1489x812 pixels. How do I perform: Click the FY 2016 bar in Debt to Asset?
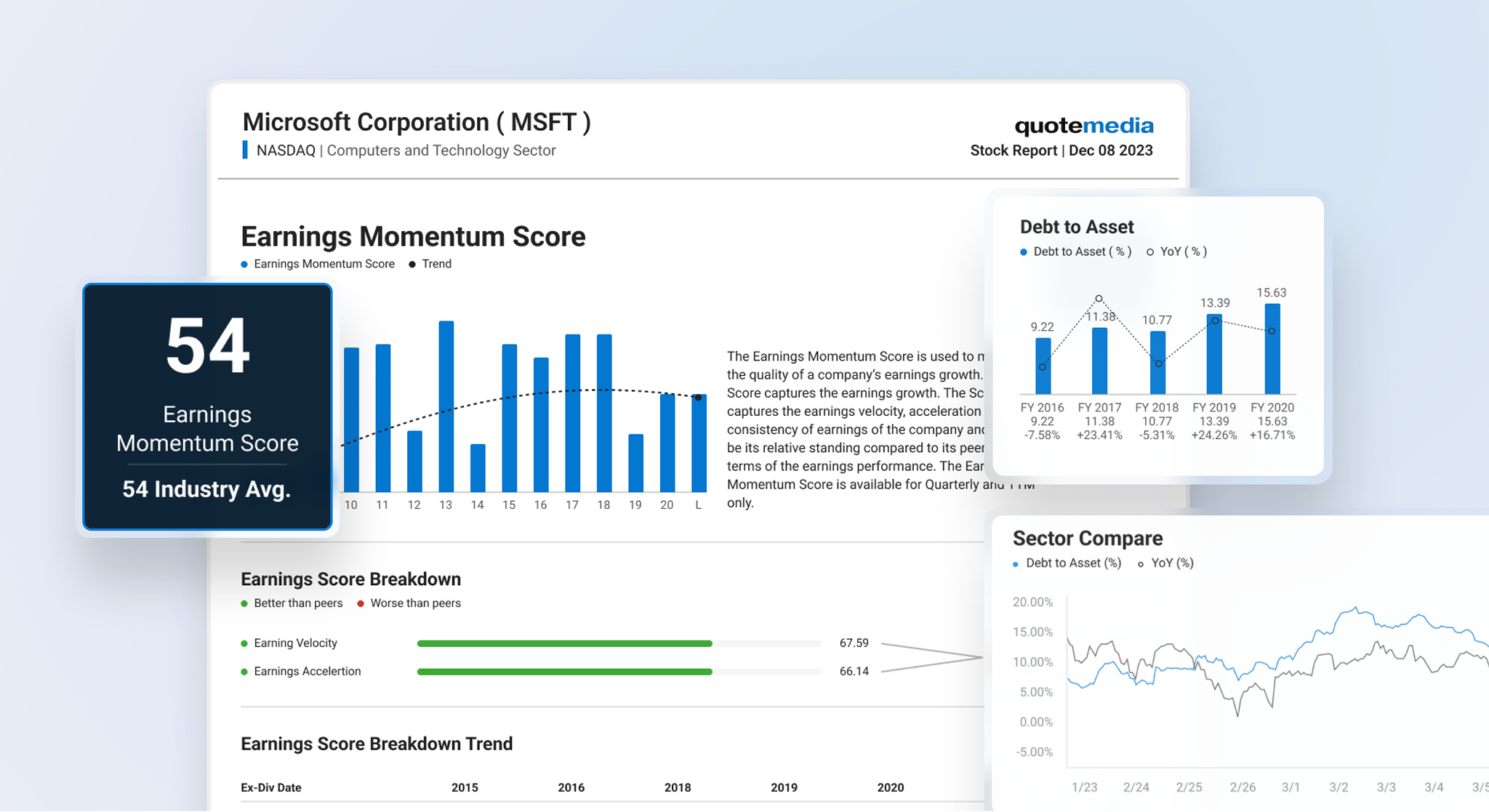pos(1043,366)
